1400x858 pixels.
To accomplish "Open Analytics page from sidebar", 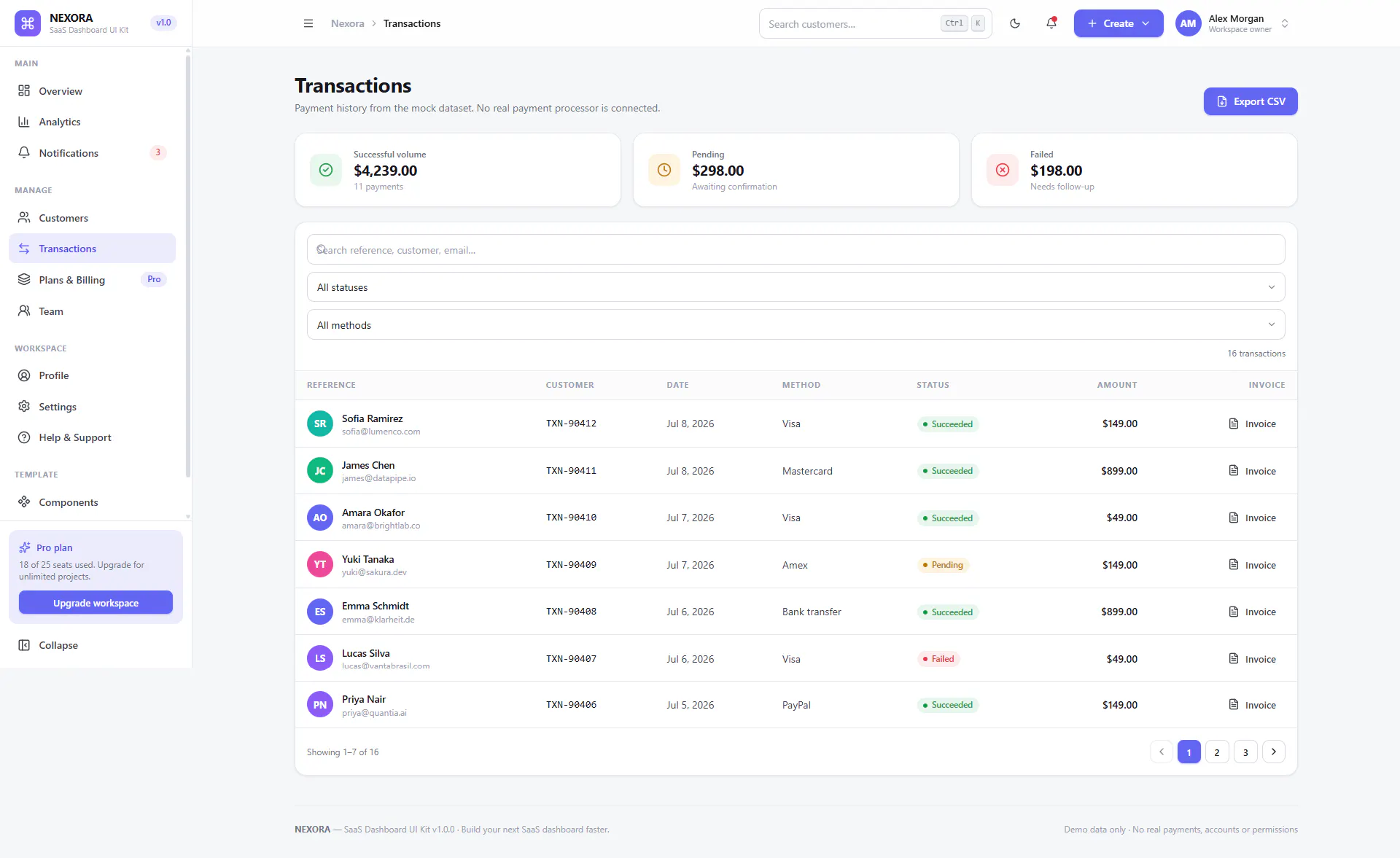I will coord(92,122).
